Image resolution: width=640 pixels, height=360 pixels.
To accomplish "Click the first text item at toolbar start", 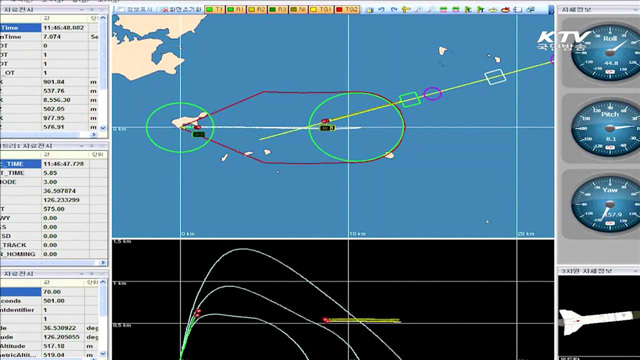I will pos(137,9).
